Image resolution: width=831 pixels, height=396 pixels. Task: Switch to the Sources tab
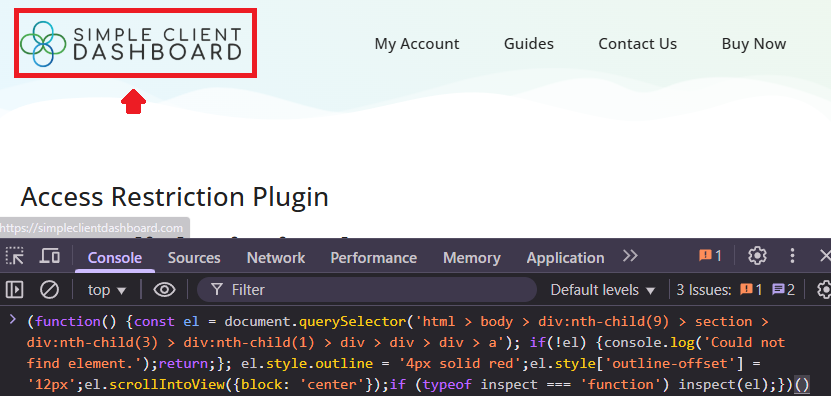(194, 258)
